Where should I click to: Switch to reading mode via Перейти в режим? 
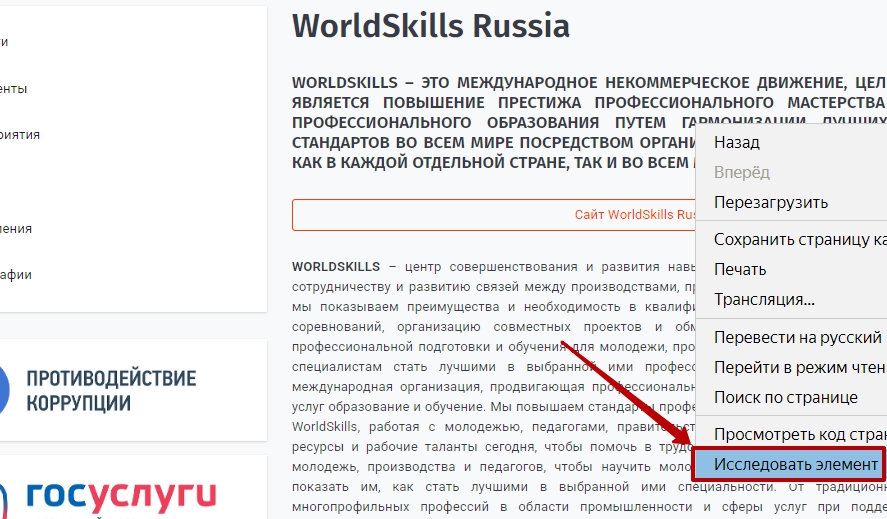click(799, 368)
